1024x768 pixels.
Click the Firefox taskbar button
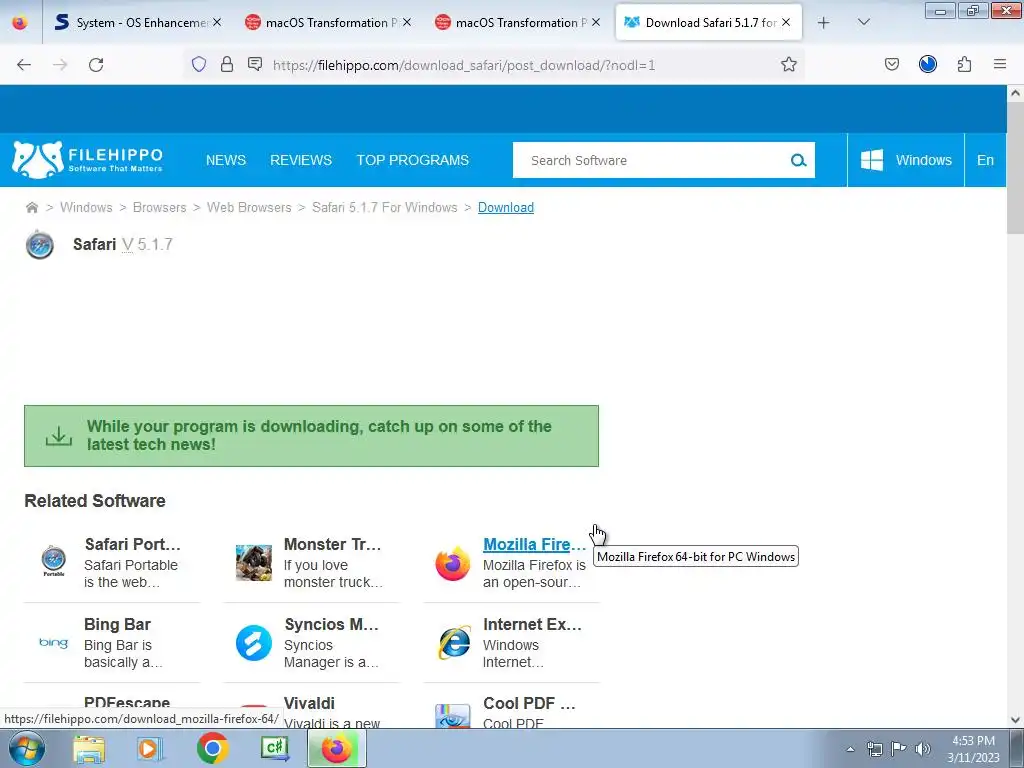pyautogui.click(x=337, y=748)
